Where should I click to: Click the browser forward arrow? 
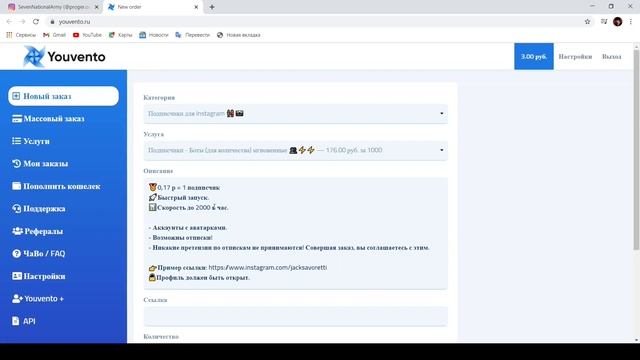[x=22, y=22]
